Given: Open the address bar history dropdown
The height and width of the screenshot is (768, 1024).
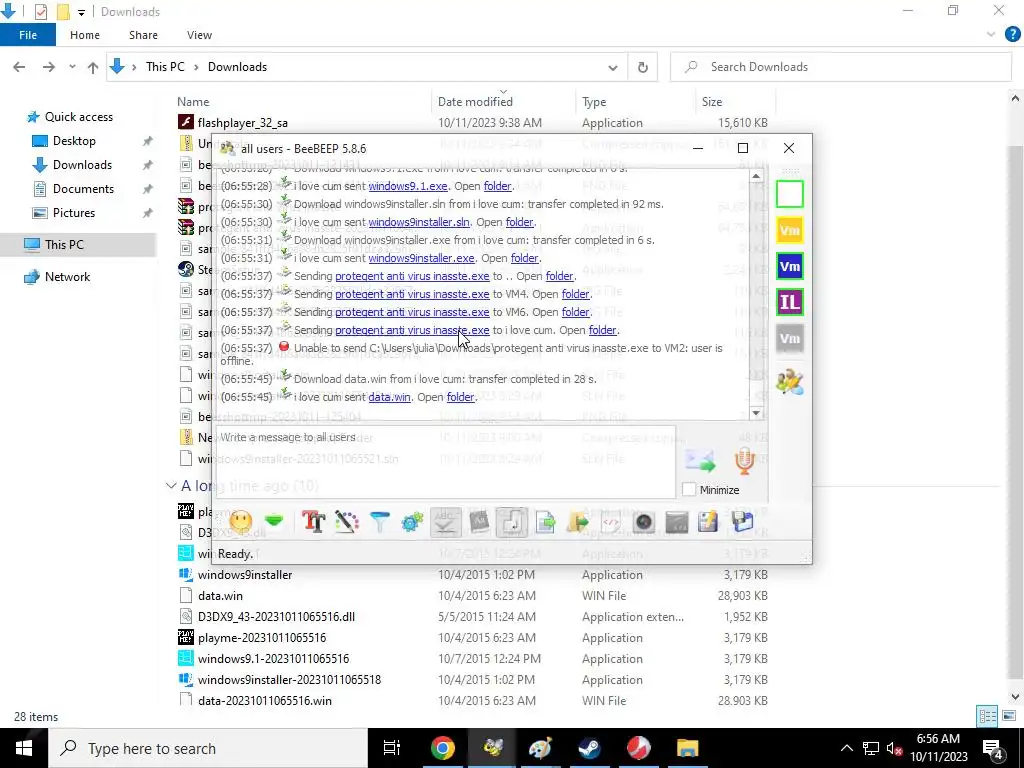Looking at the screenshot, I should (x=613, y=67).
